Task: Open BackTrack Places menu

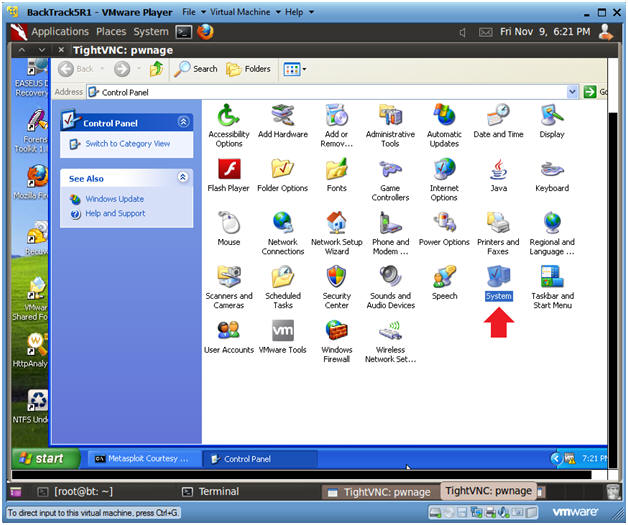Action: coord(111,32)
